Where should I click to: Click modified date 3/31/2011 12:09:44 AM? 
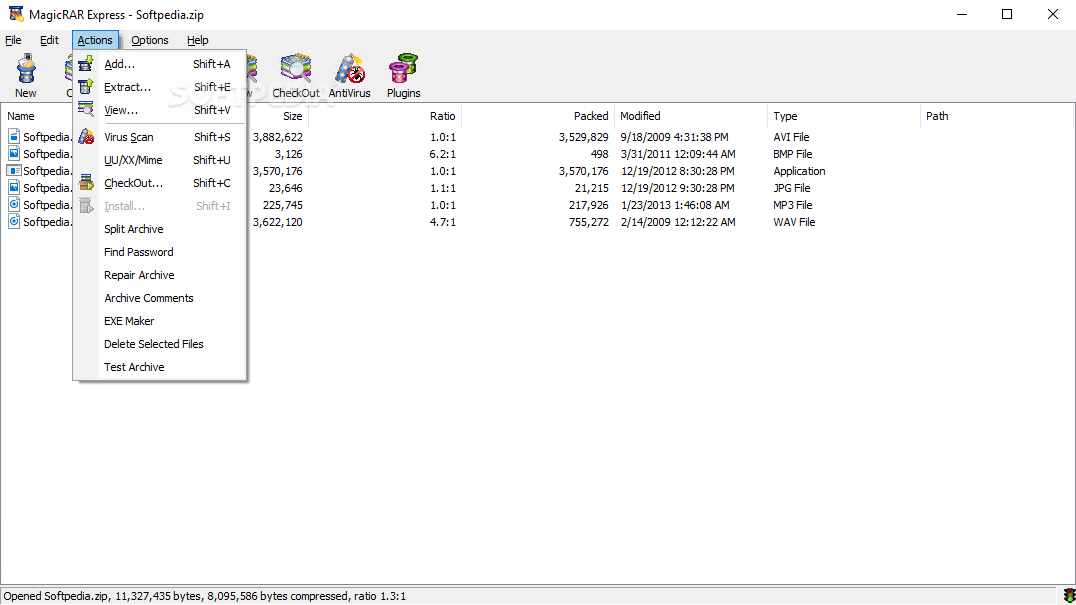[678, 154]
